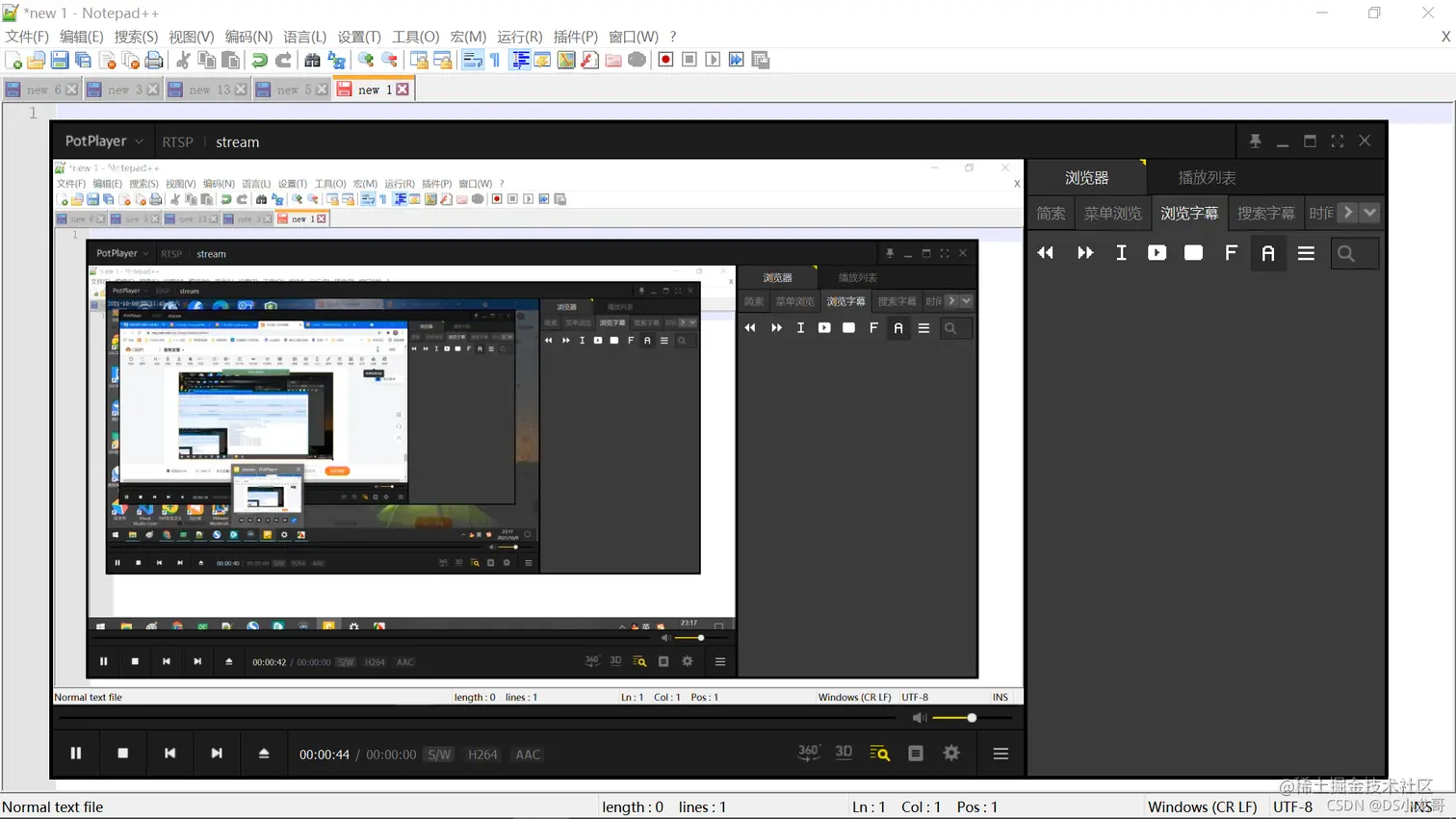Image resolution: width=1456 pixels, height=819 pixels.
Task: Cut selection with the scissors icon
Action: [183, 60]
